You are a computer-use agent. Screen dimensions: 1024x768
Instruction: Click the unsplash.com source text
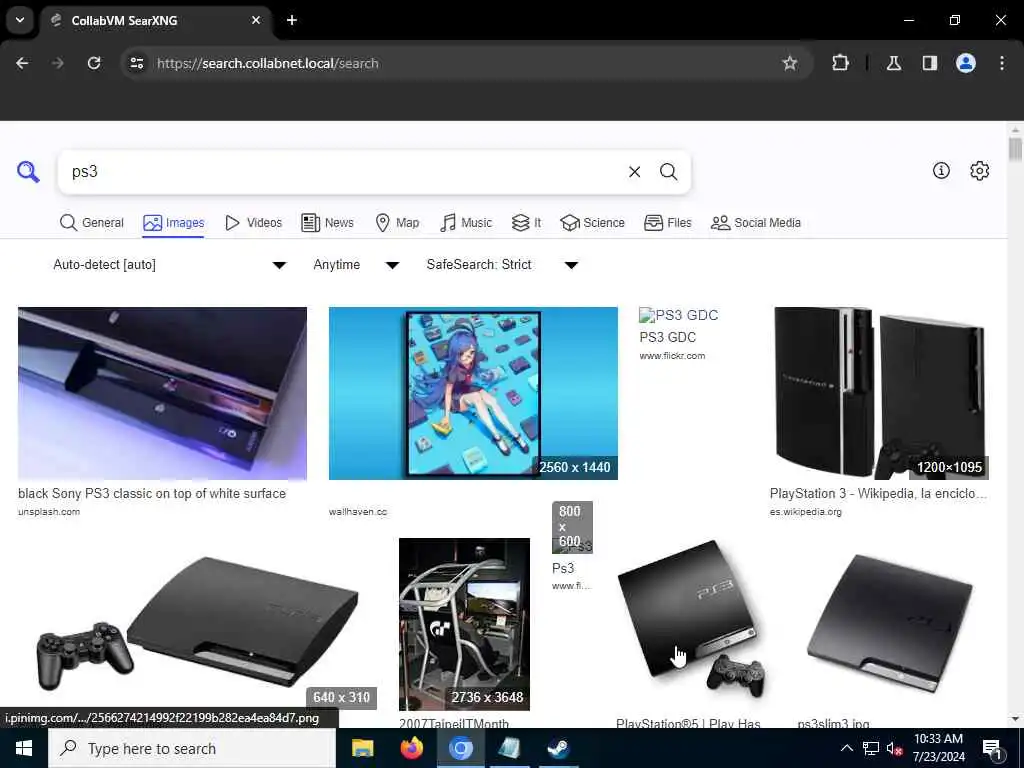[x=49, y=511]
